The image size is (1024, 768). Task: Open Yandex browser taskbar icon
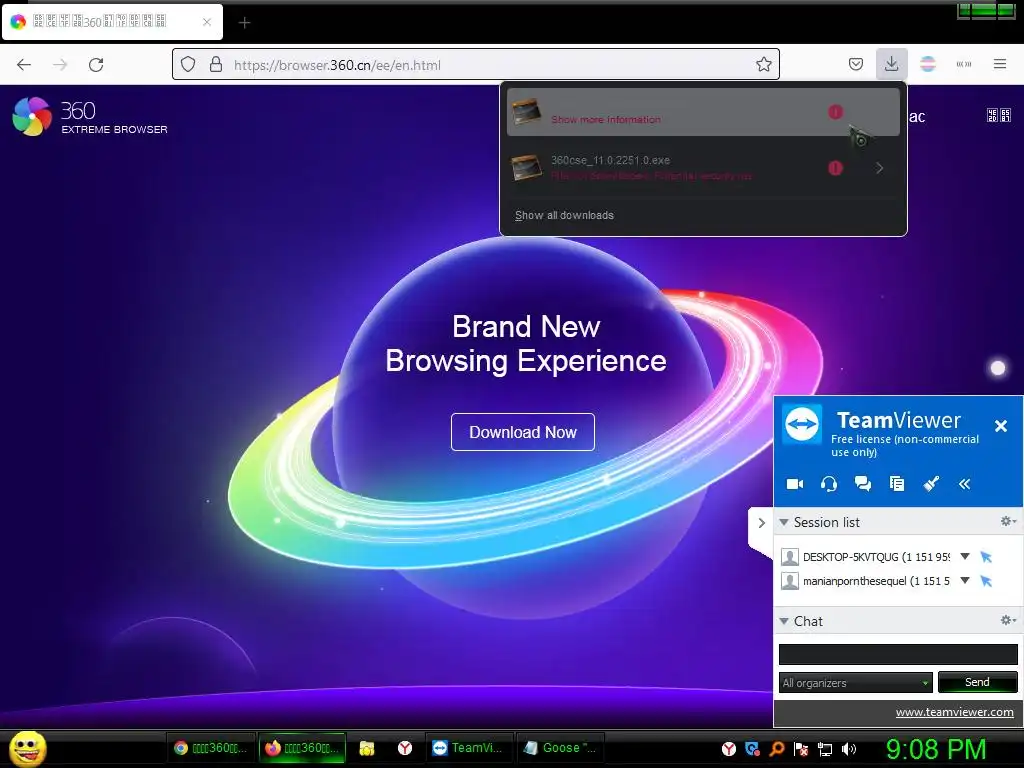pyautogui.click(x=405, y=748)
